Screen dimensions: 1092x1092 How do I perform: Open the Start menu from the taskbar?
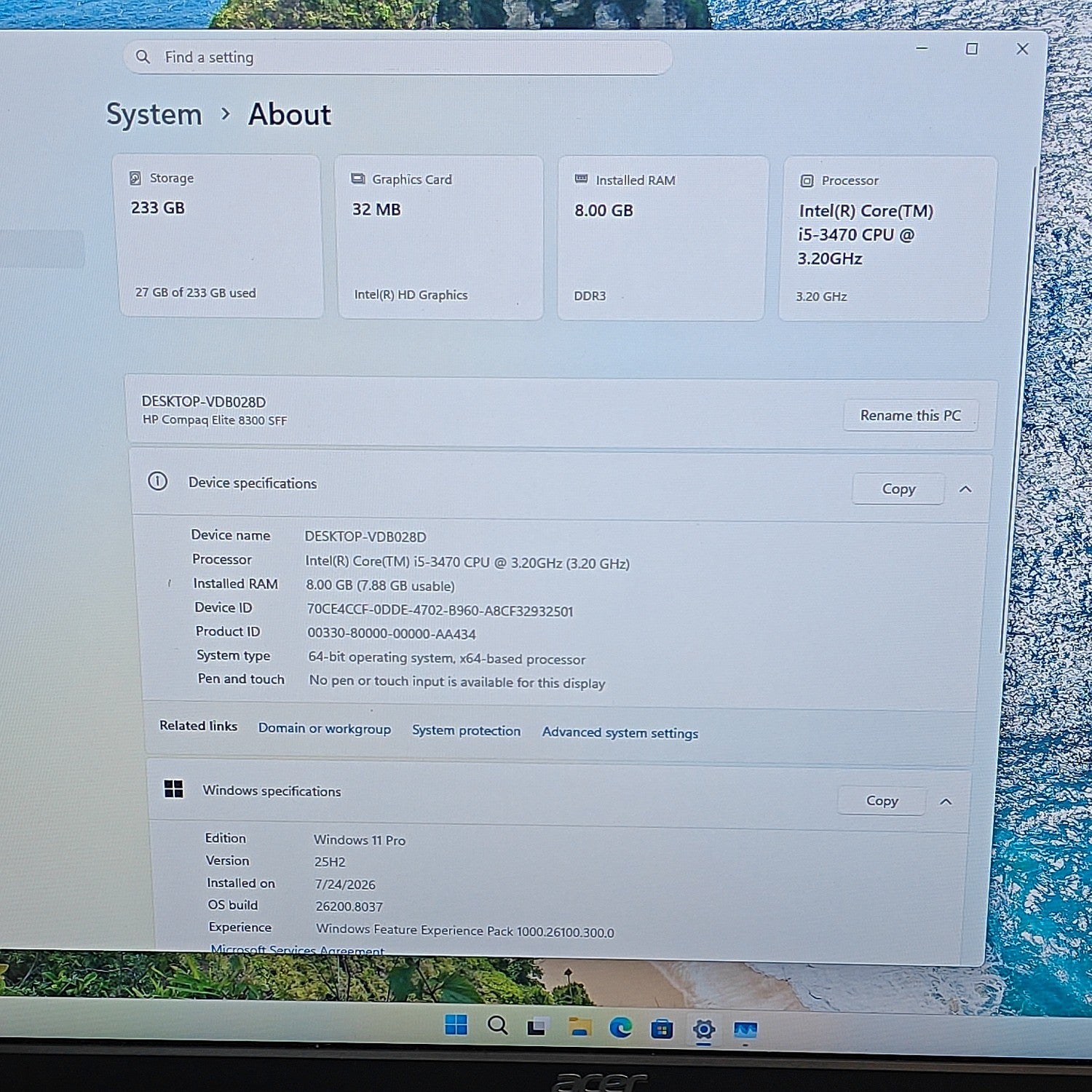[456, 1025]
